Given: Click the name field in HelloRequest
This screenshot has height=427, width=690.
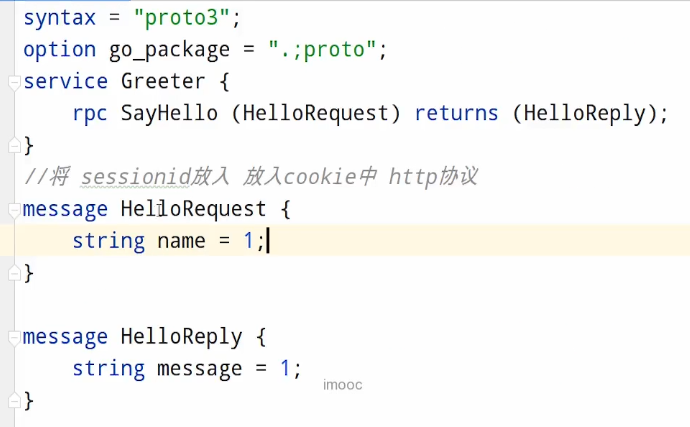Looking at the screenshot, I should click(x=181, y=241).
